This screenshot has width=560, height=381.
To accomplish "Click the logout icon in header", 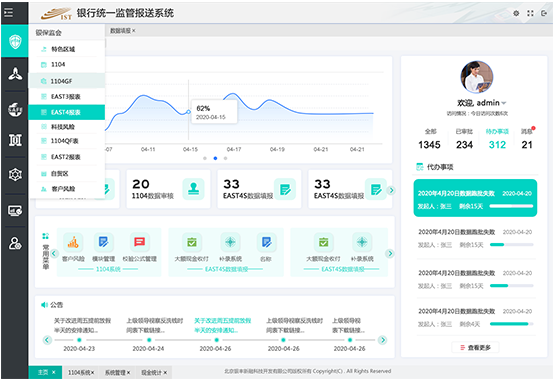I will tap(544, 13).
